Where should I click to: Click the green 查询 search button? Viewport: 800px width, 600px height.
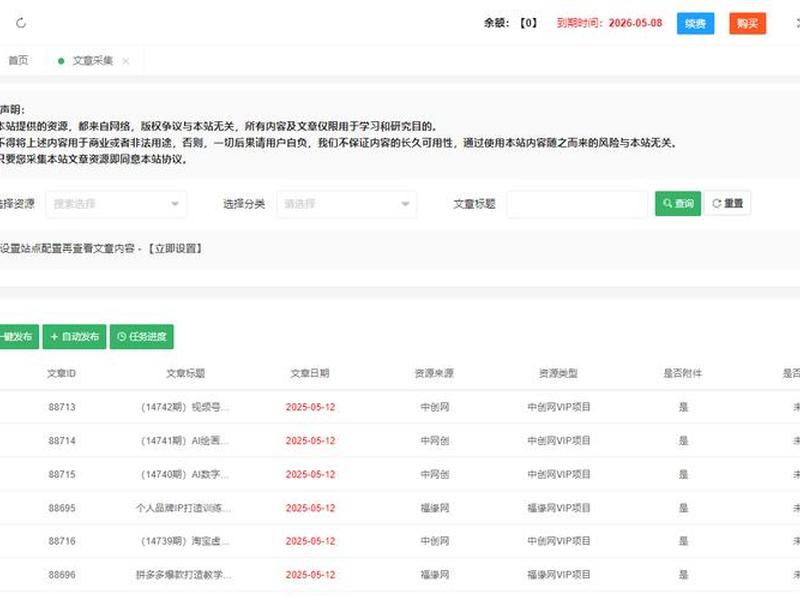click(x=678, y=204)
